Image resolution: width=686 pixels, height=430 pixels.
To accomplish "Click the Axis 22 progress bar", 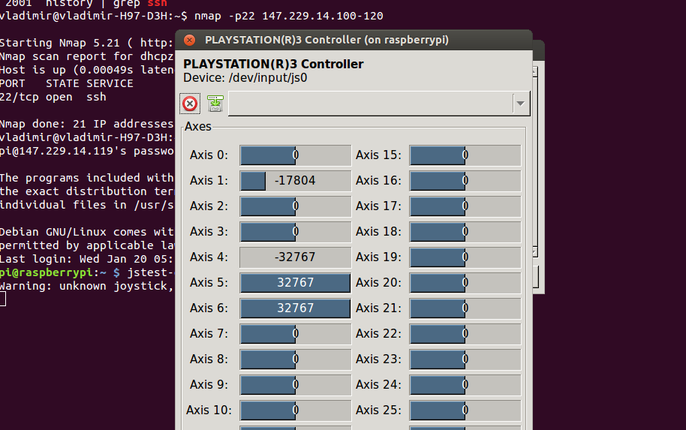I will pos(465,333).
